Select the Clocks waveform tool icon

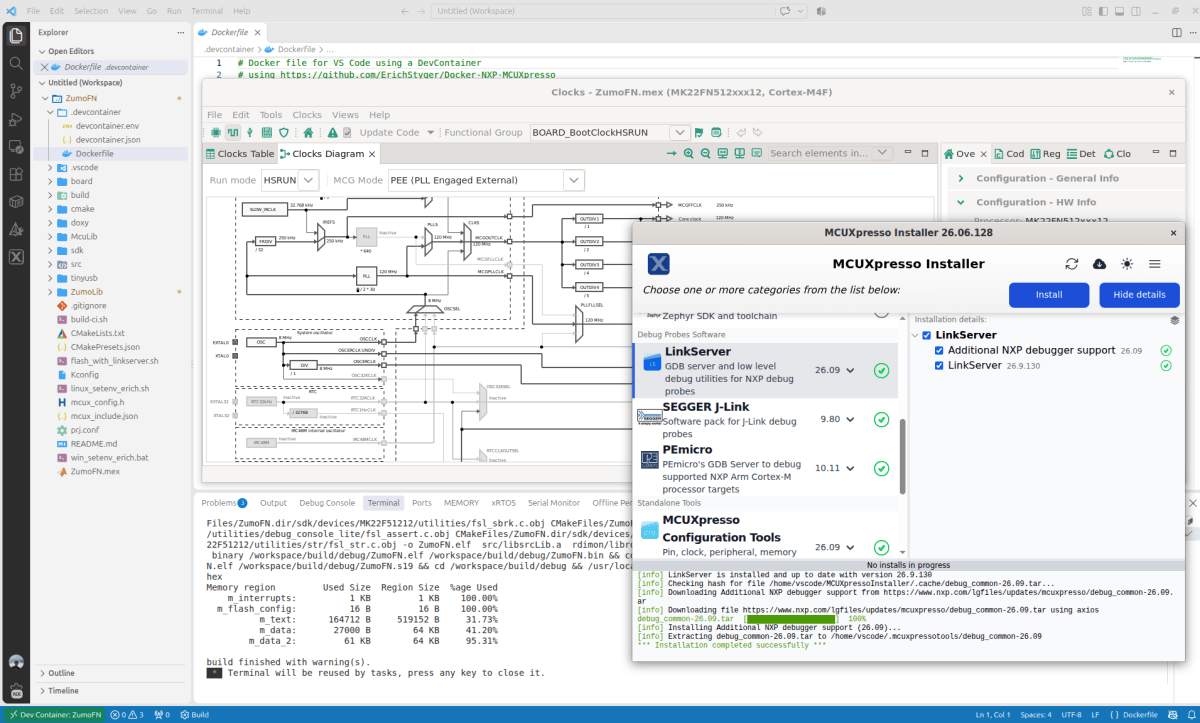[233, 132]
